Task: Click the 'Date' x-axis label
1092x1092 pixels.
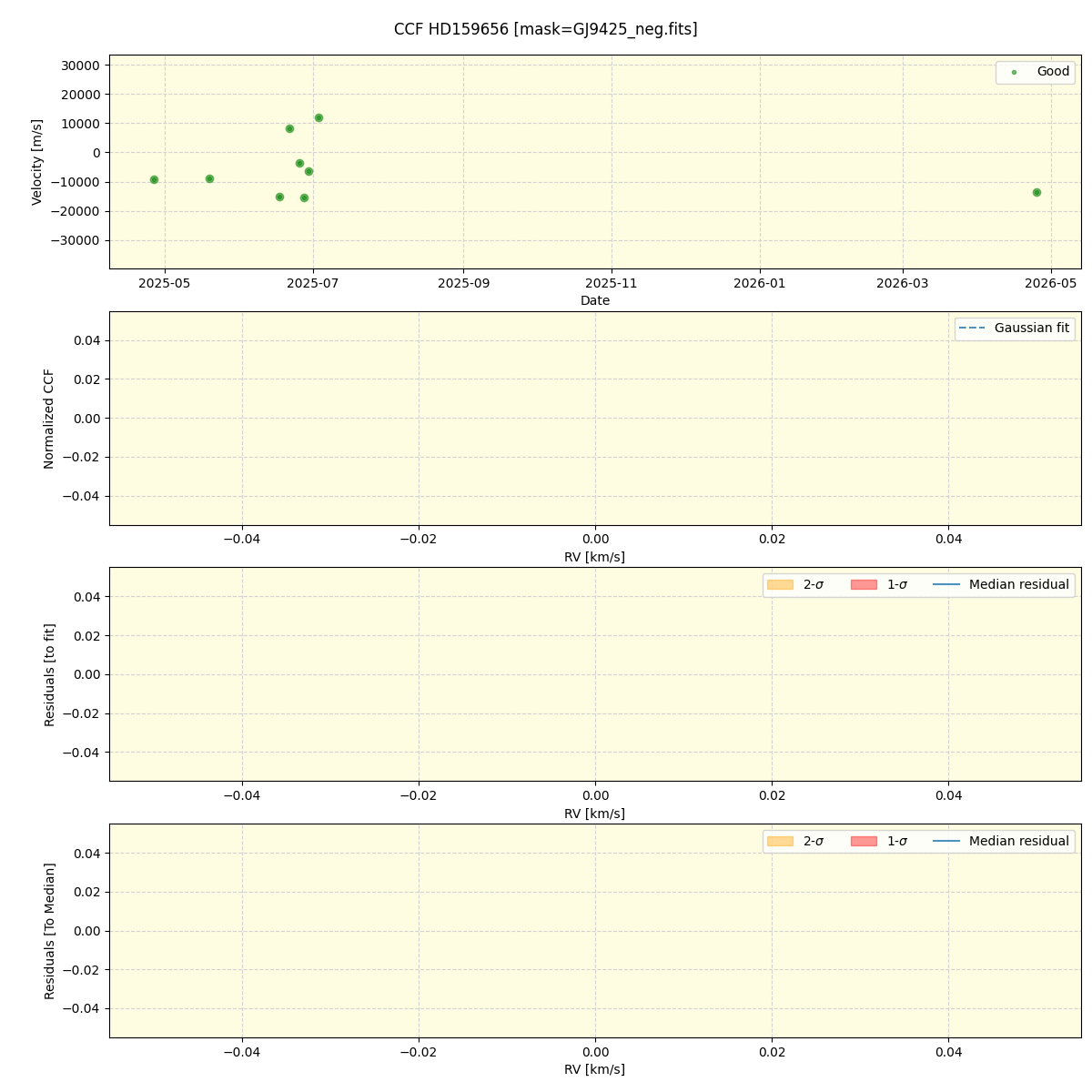Action: coord(595,300)
